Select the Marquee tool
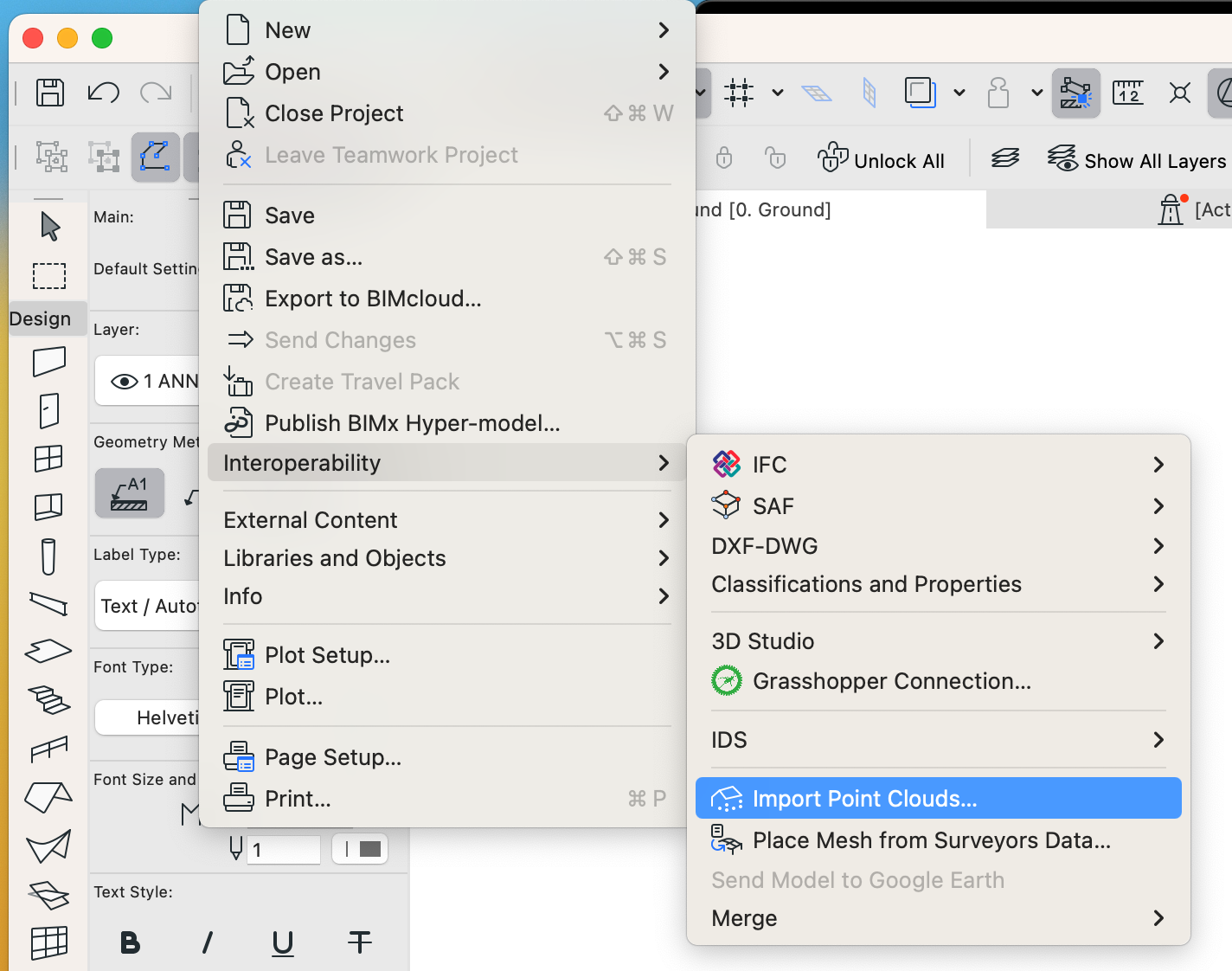Screen dimensions: 1232x971 tap(49, 275)
